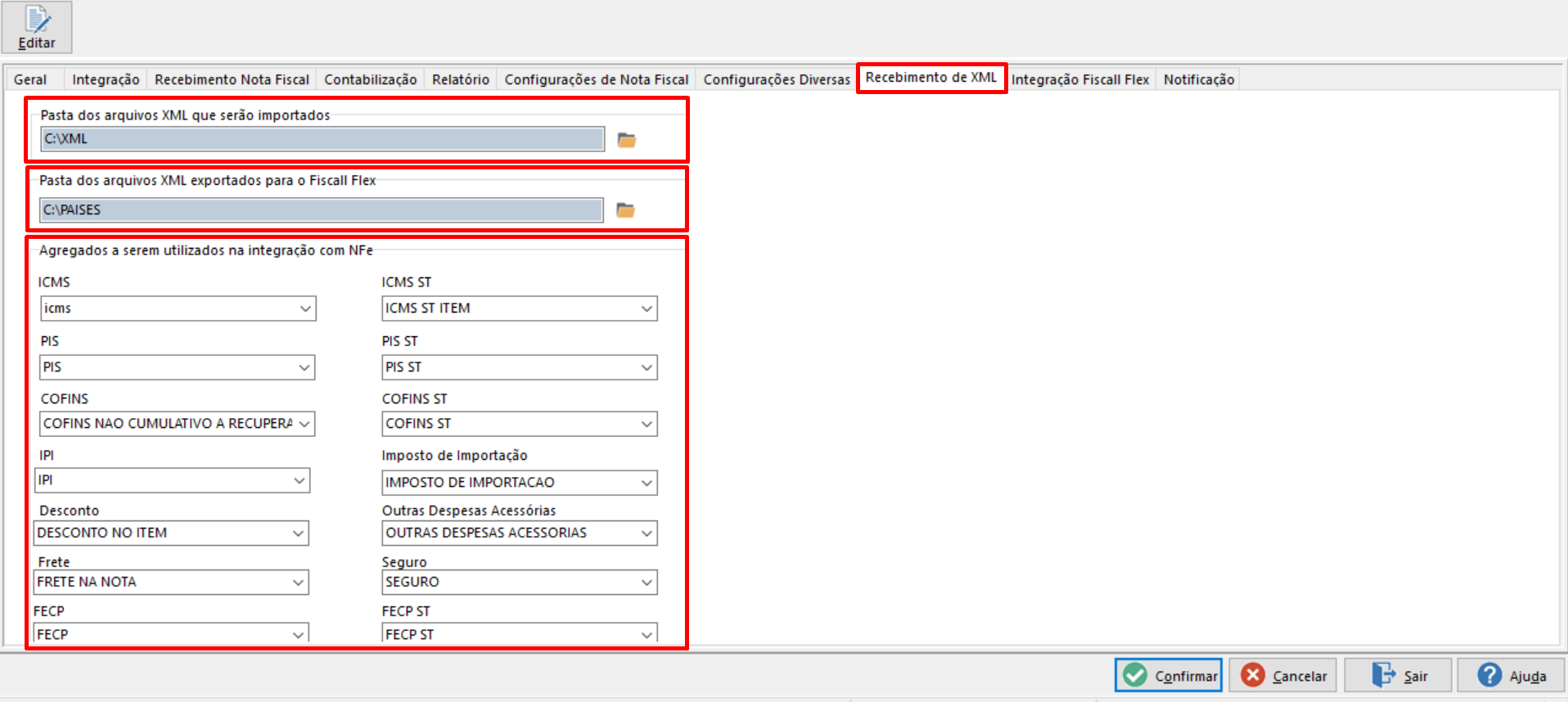Image resolution: width=1568 pixels, height=702 pixels.
Task: Switch to the Integração tab
Action: pos(106,79)
